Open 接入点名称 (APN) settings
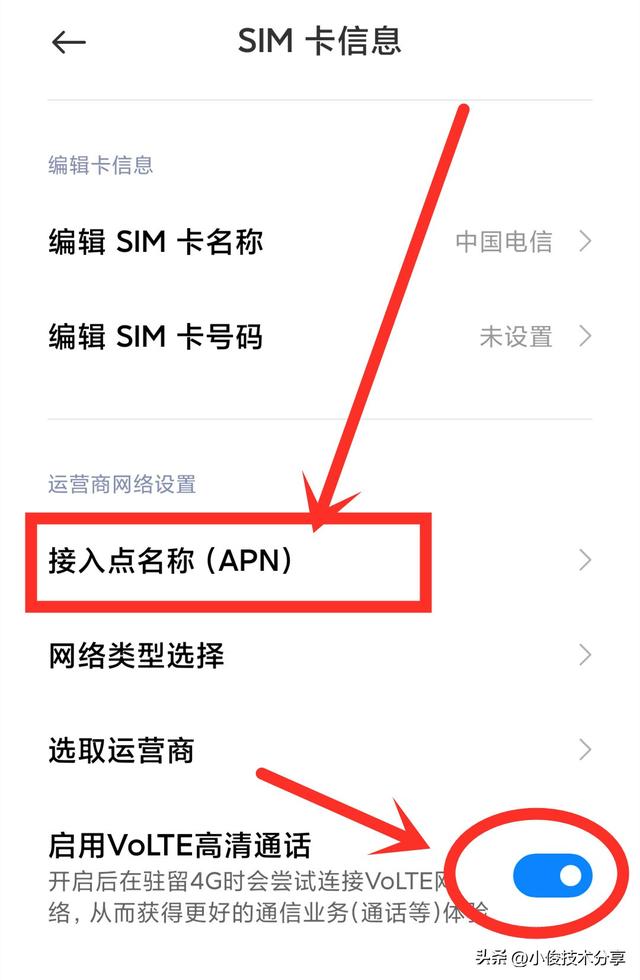The image size is (640, 980). pos(320,560)
